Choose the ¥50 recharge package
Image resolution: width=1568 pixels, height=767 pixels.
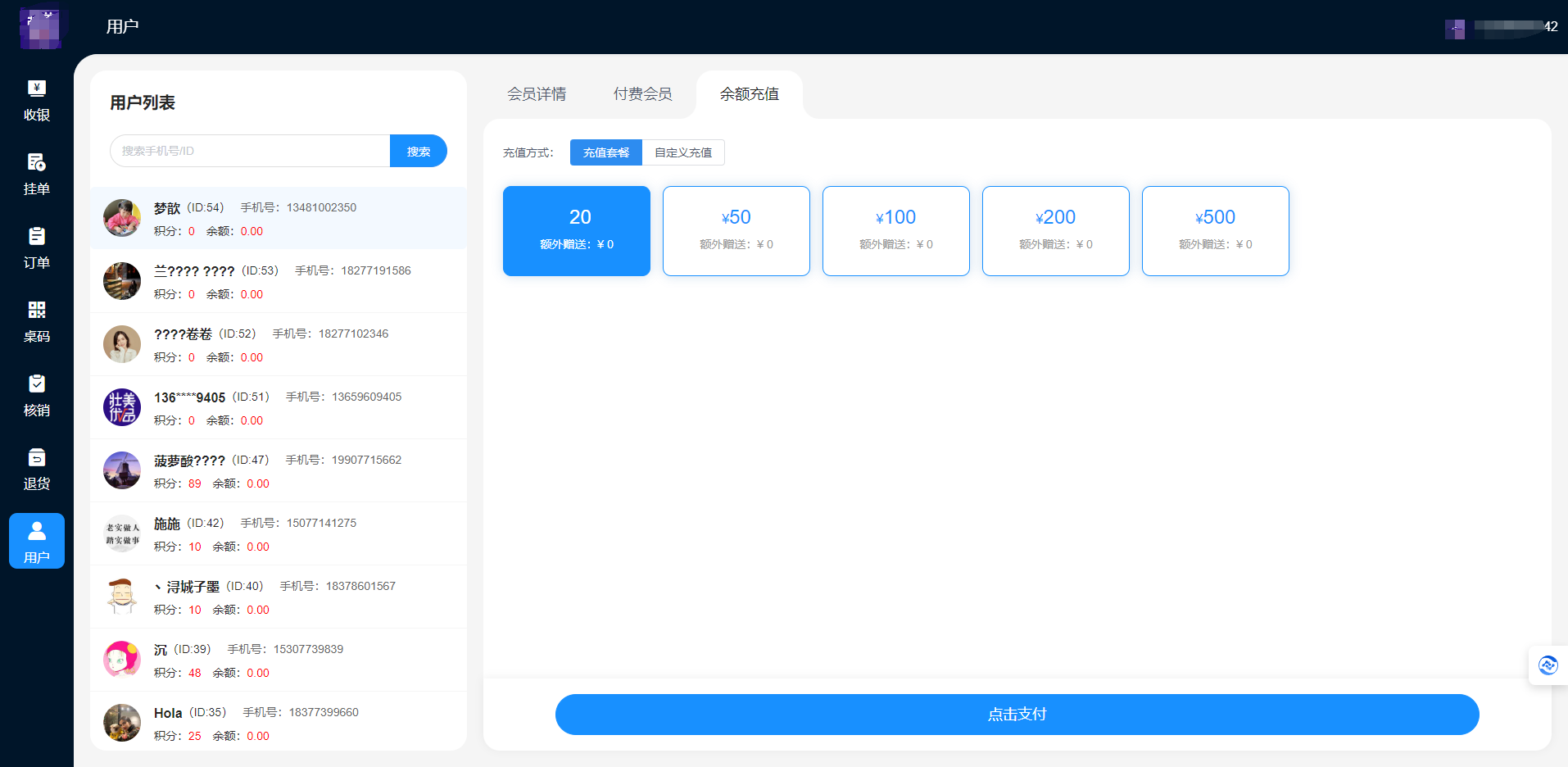[x=736, y=231]
